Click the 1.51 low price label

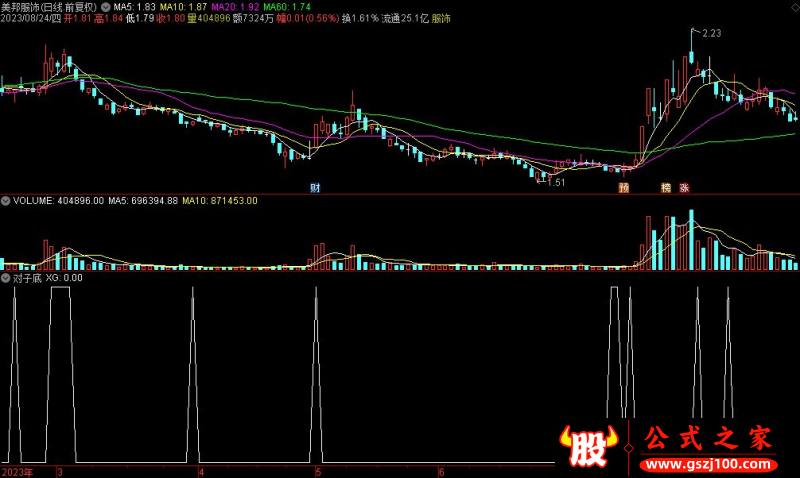pos(556,182)
